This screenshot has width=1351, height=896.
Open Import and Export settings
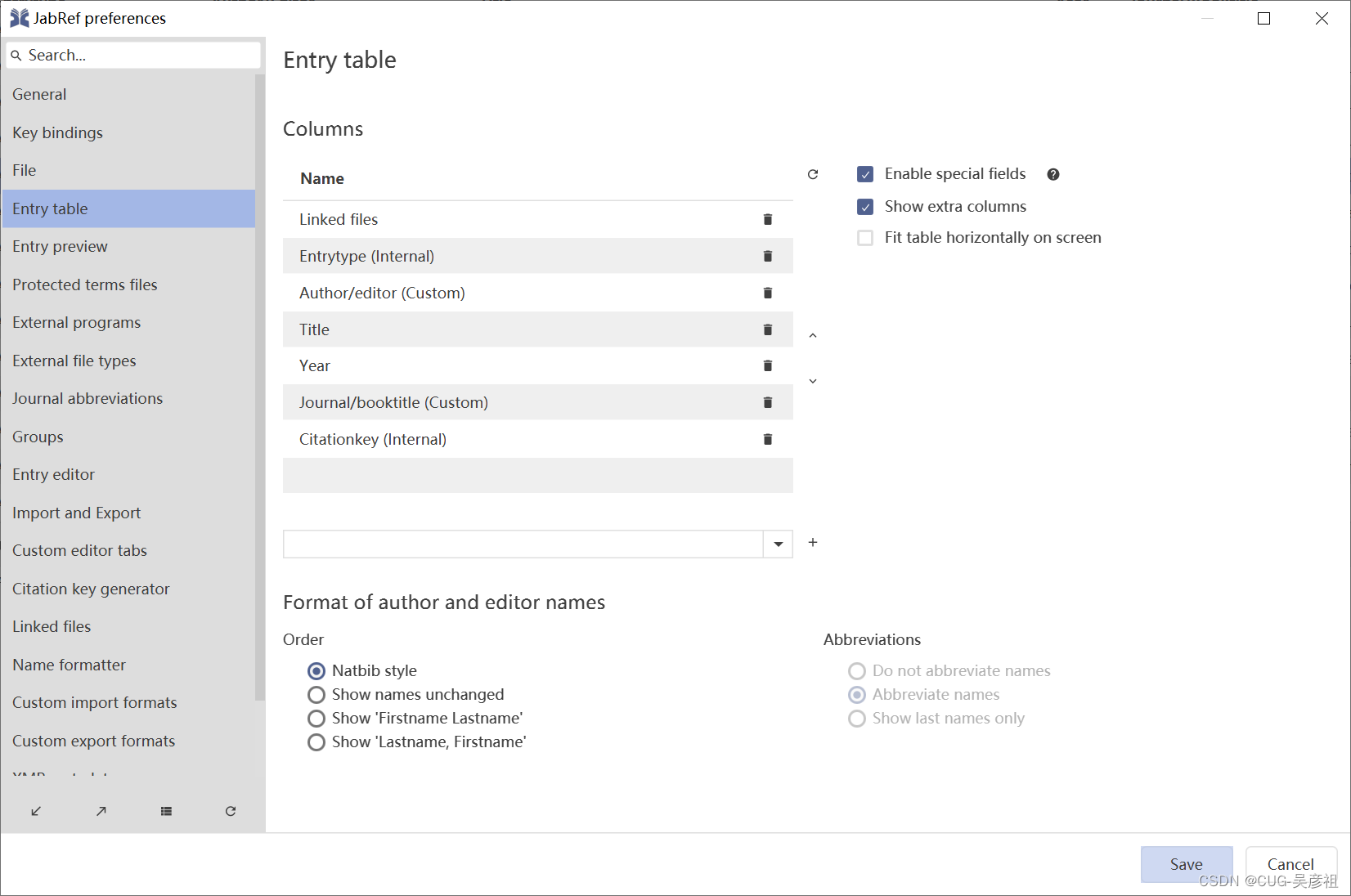click(x=128, y=513)
